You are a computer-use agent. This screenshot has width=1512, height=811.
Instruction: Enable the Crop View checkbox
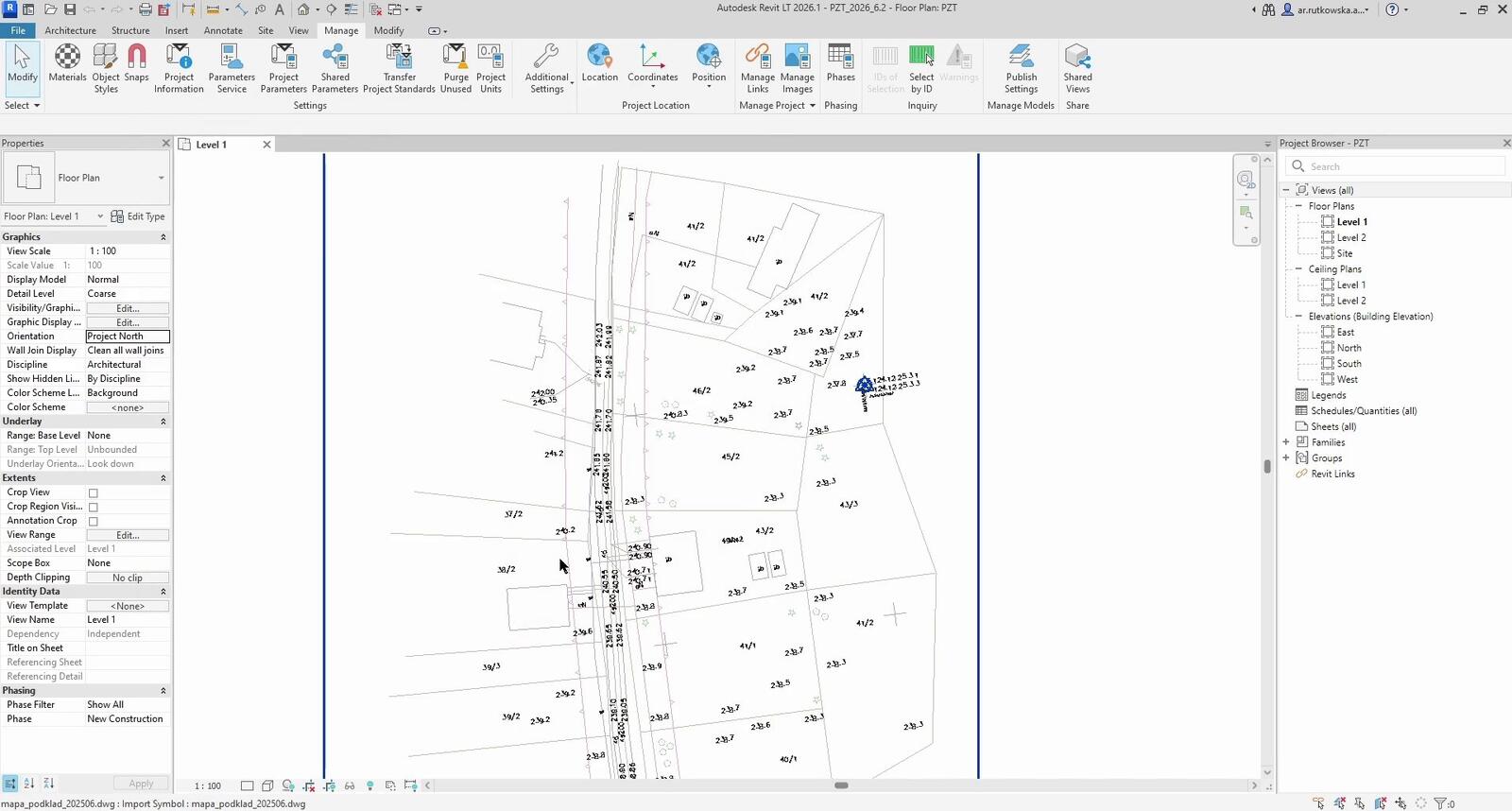coord(94,492)
